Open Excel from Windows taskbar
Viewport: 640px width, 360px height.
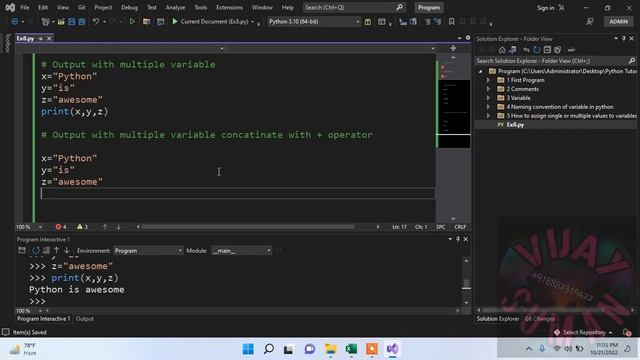point(351,349)
